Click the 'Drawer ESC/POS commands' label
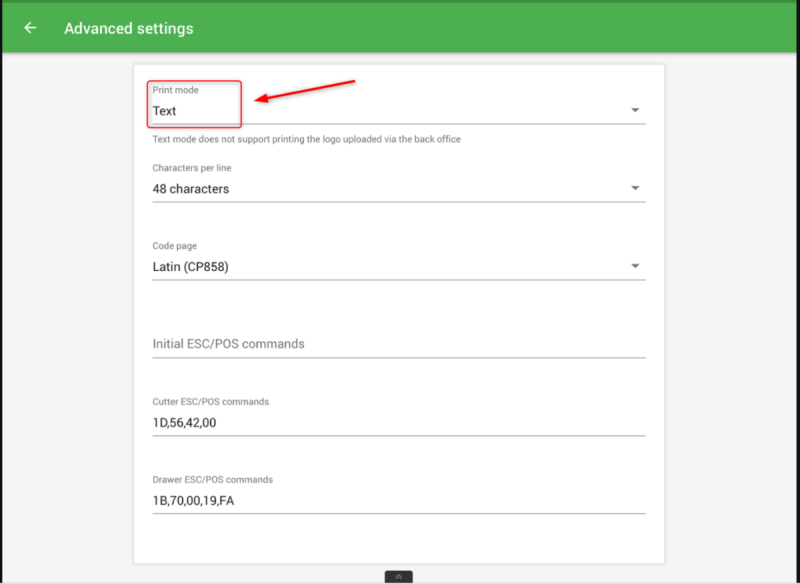This screenshot has width=800, height=584. (212, 480)
